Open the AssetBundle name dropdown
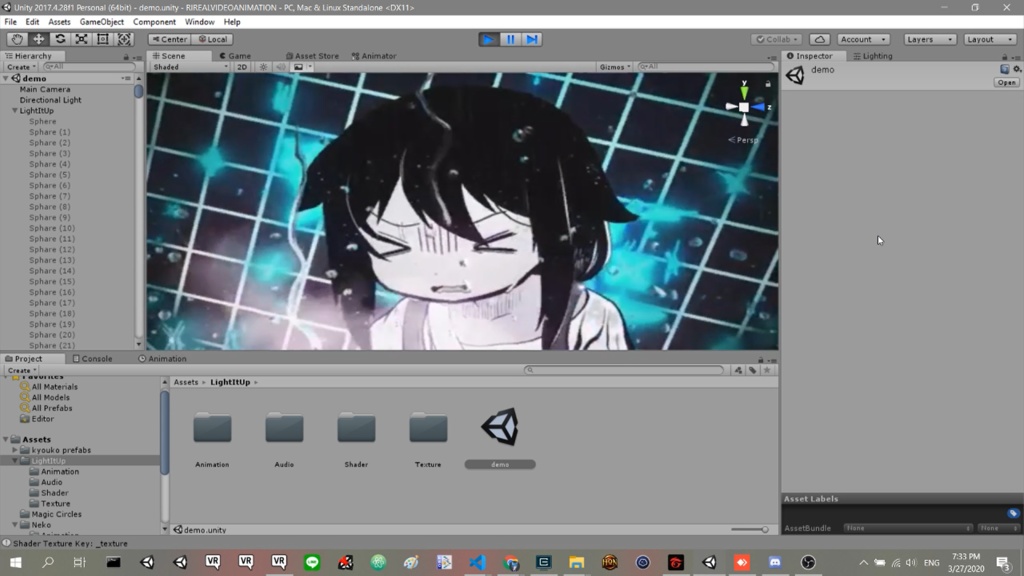The width and height of the screenshot is (1024, 576). pos(908,528)
